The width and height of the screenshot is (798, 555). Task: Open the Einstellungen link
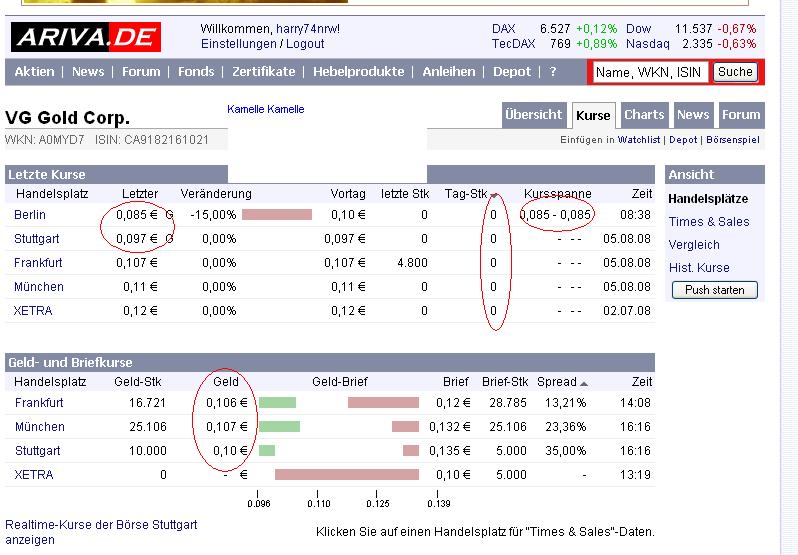(239, 44)
